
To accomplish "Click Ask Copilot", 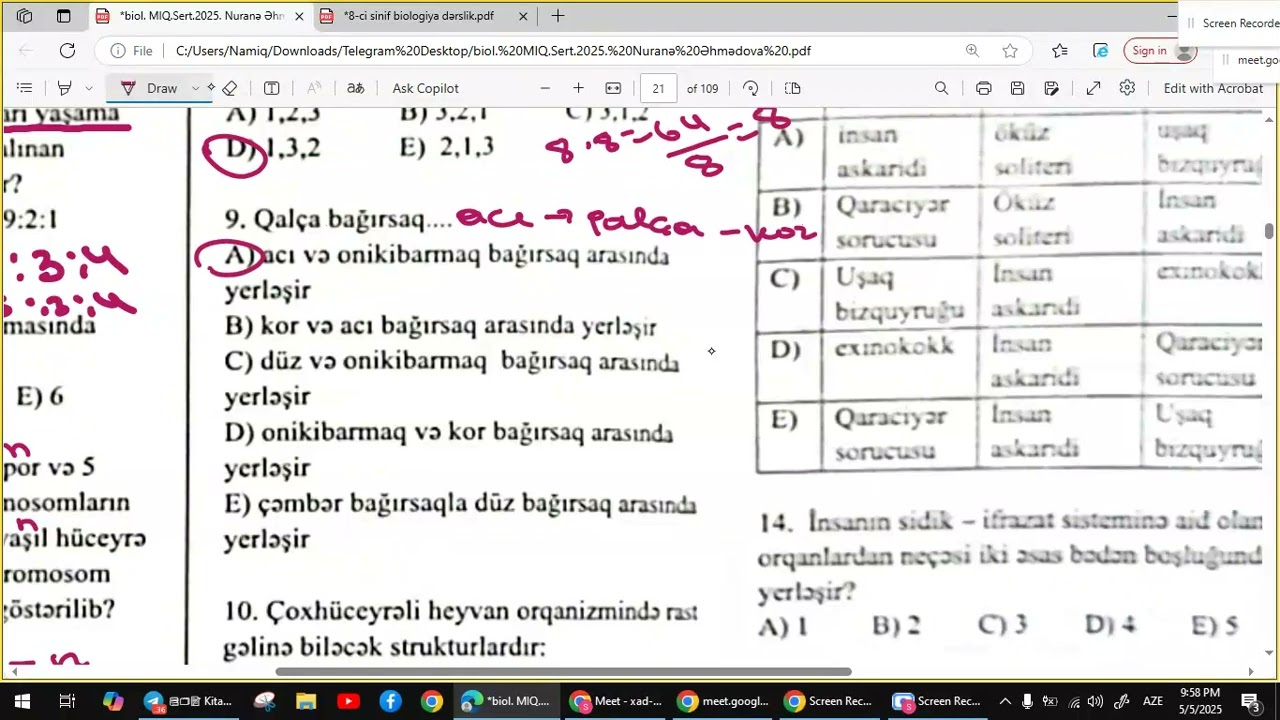I will click(426, 88).
